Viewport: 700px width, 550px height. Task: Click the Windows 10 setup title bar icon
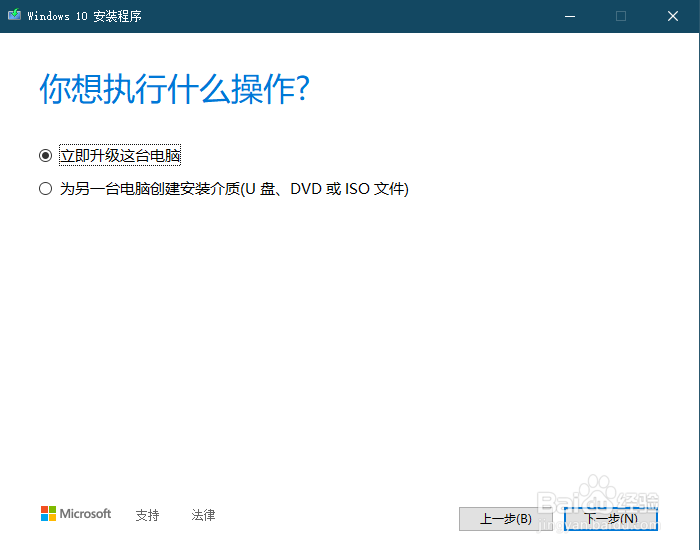click(x=14, y=15)
